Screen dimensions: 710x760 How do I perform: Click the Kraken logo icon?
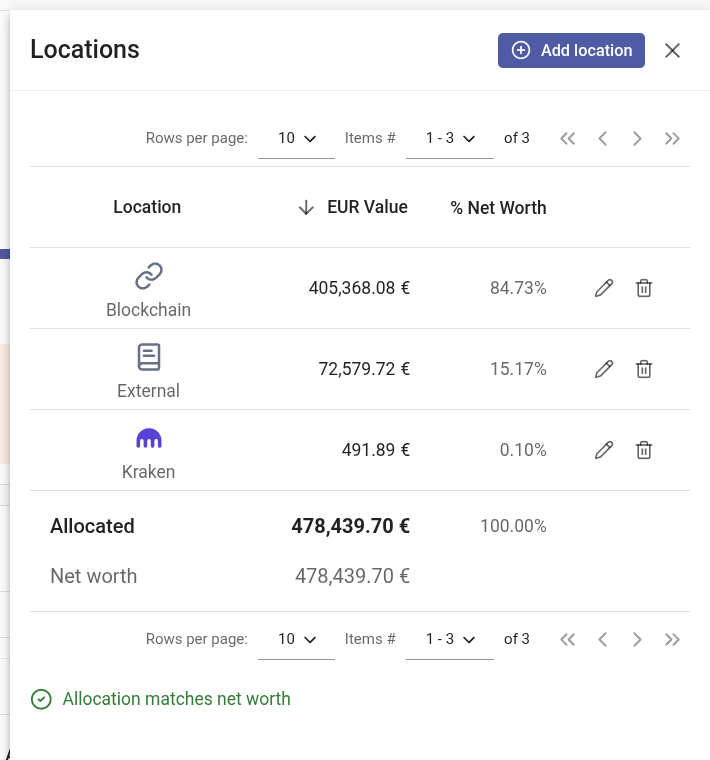[149, 438]
